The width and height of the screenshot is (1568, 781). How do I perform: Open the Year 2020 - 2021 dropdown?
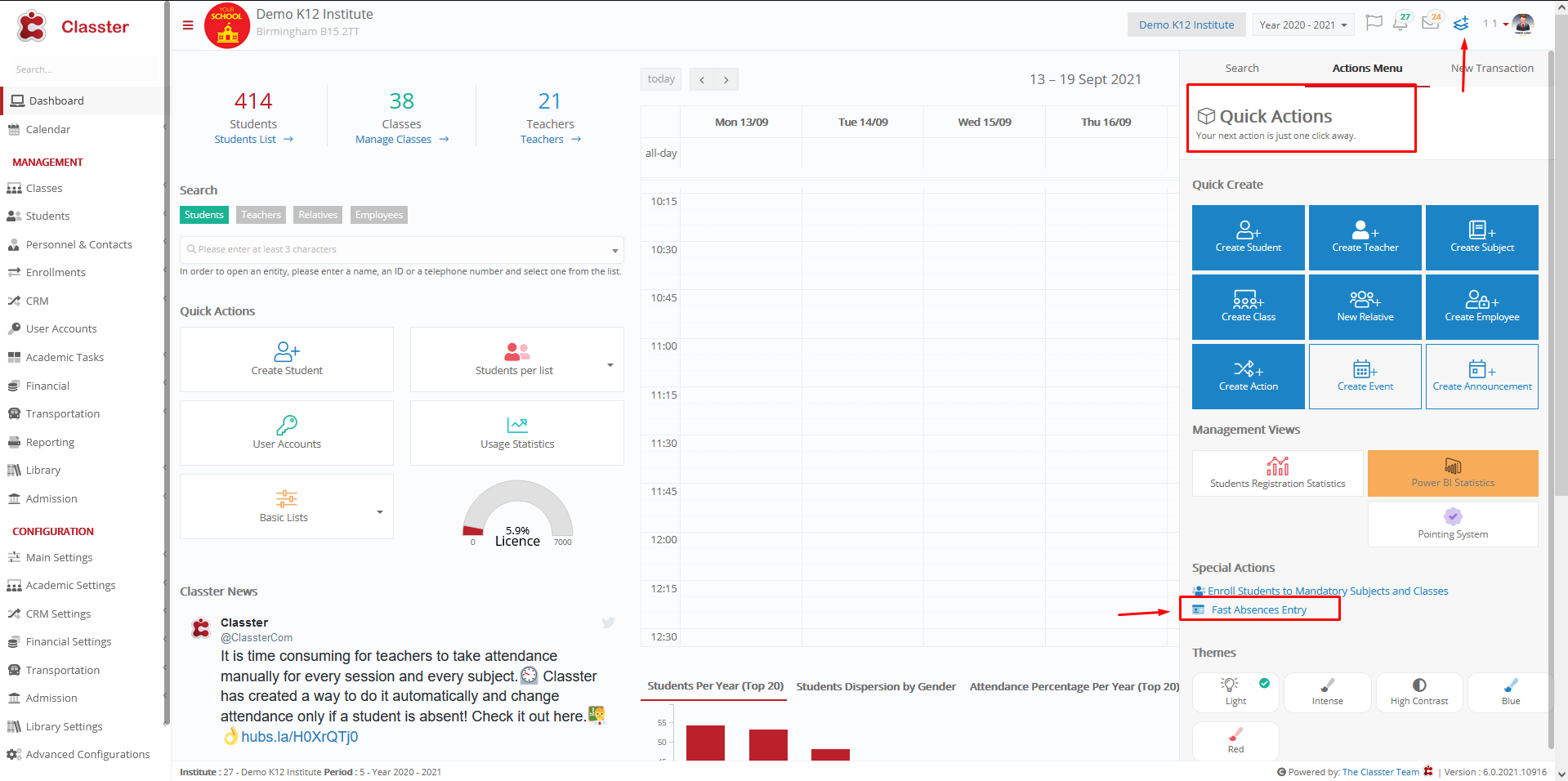click(x=1303, y=25)
